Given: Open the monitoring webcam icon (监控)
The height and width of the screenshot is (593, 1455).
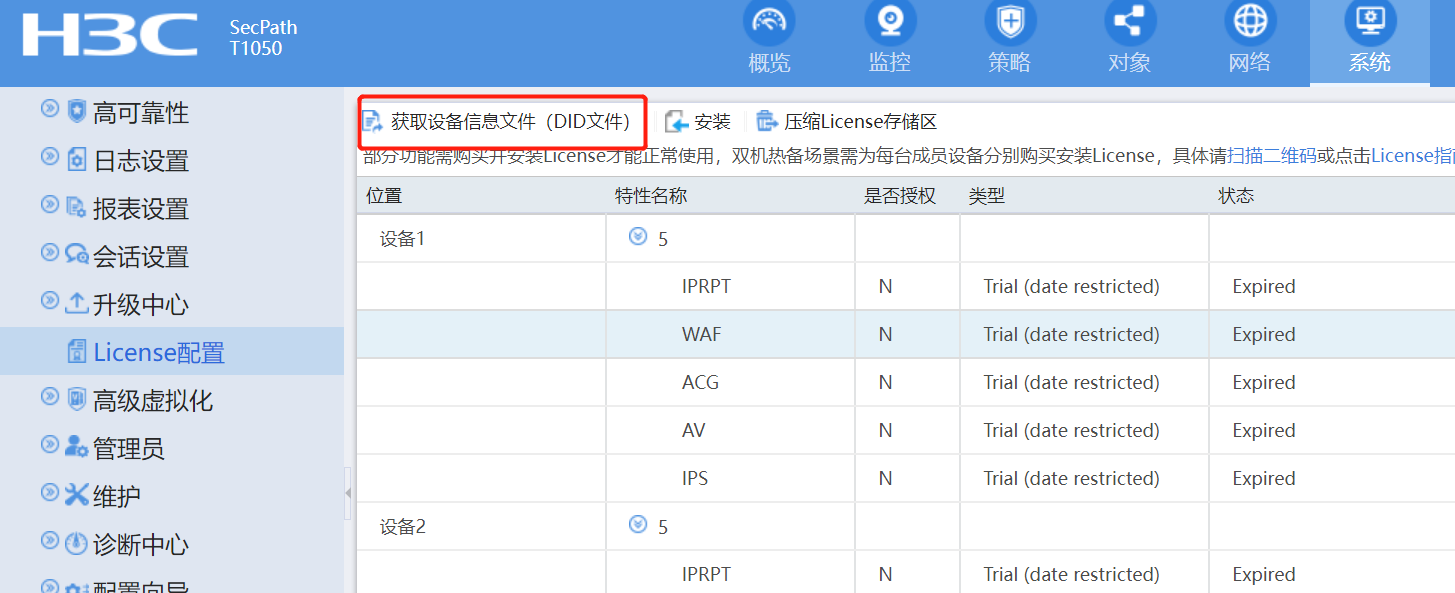Looking at the screenshot, I should coord(889,22).
